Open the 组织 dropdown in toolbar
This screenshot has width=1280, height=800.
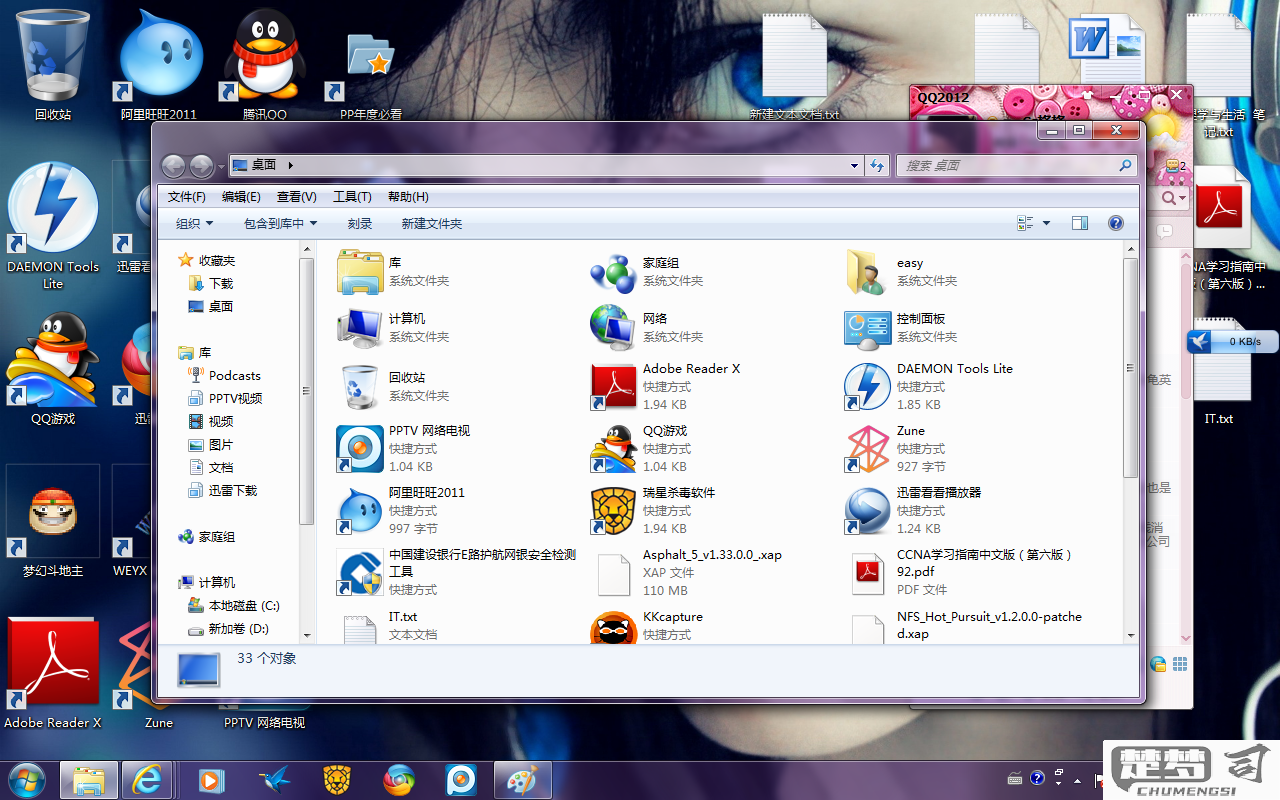(x=195, y=224)
